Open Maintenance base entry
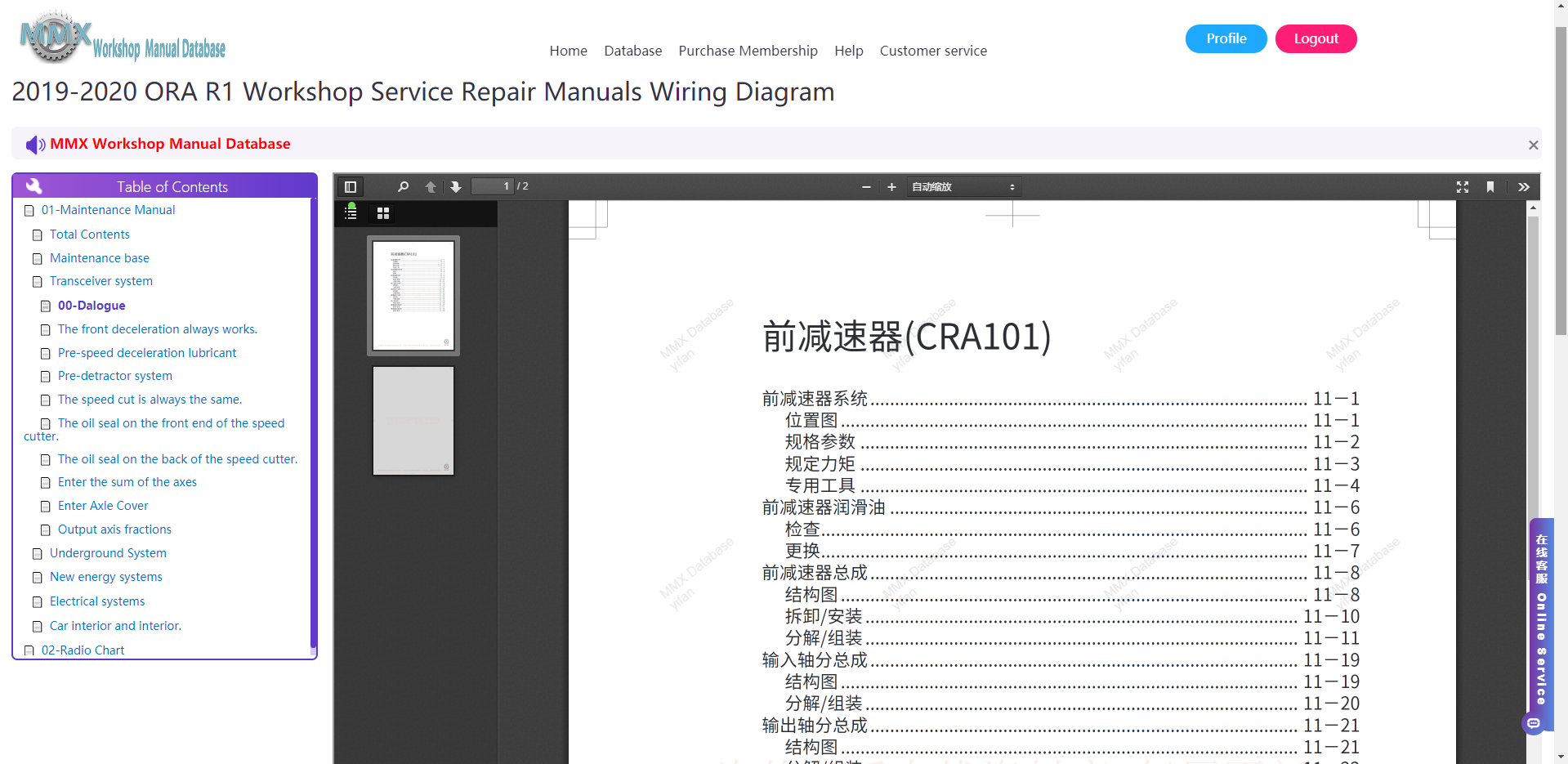Image resolution: width=1568 pixels, height=764 pixels. pos(99,258)
